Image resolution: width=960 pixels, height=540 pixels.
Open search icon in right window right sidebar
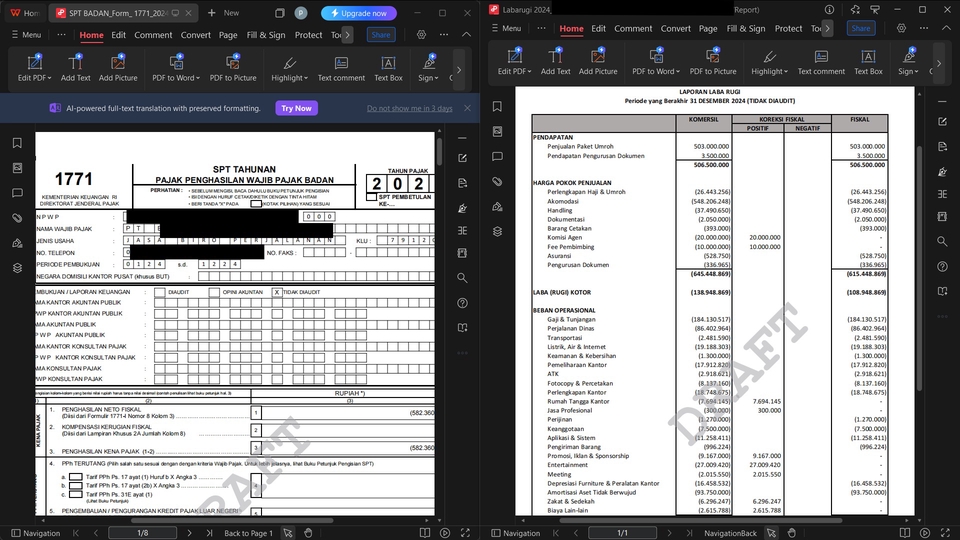[x=942, y=241]
